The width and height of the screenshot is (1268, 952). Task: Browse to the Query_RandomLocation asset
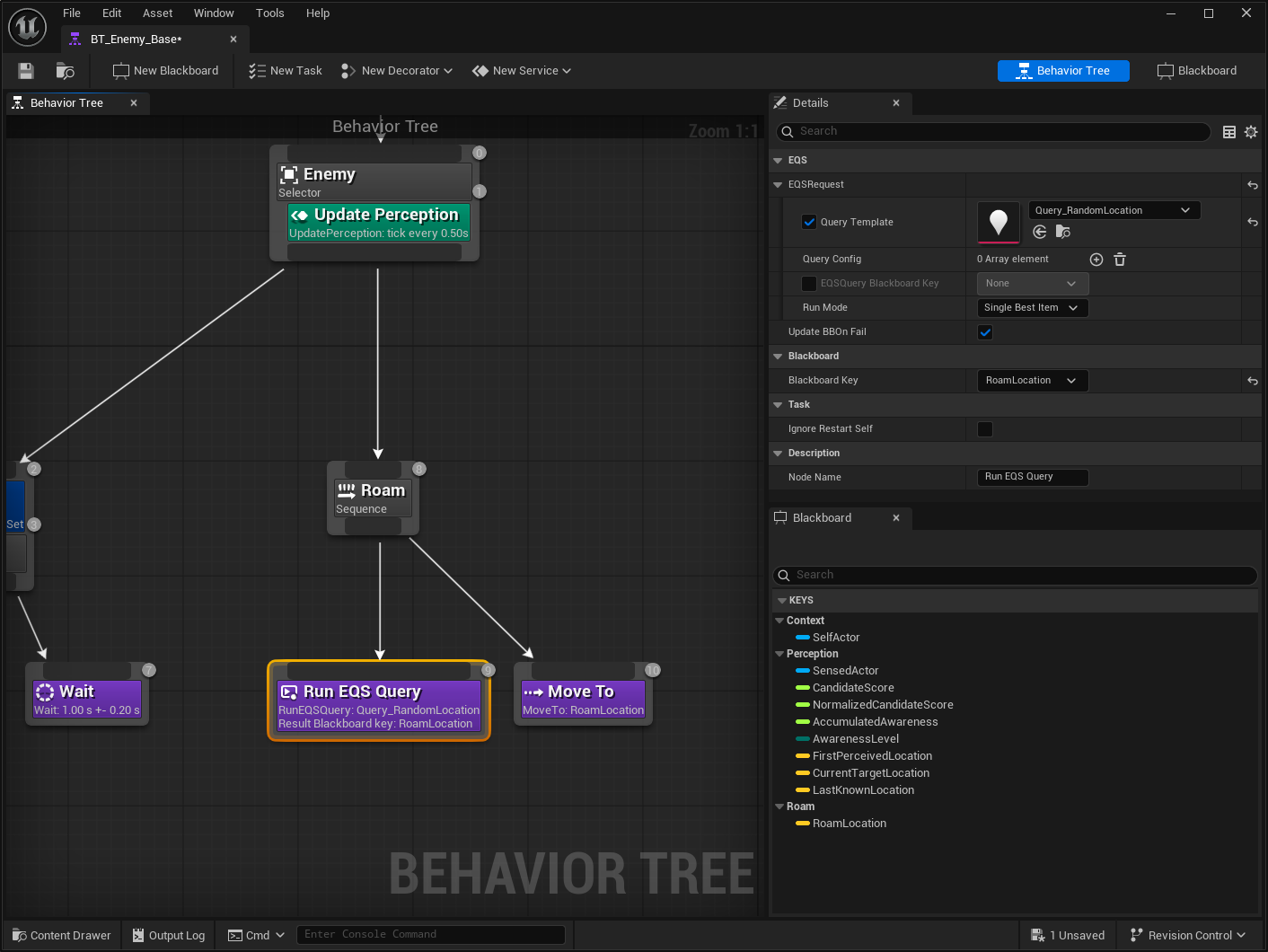pos(1063,232)
